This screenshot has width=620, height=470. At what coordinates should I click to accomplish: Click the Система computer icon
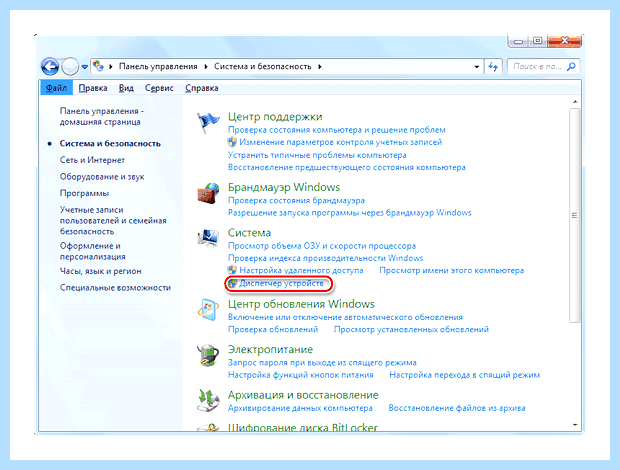(208, 238)
